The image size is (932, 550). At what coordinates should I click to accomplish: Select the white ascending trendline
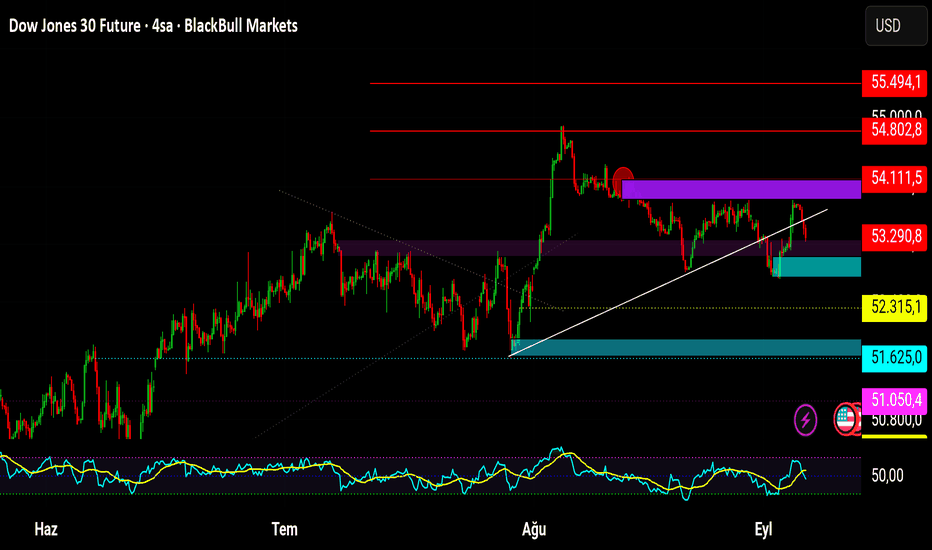[x=668, y=283]
